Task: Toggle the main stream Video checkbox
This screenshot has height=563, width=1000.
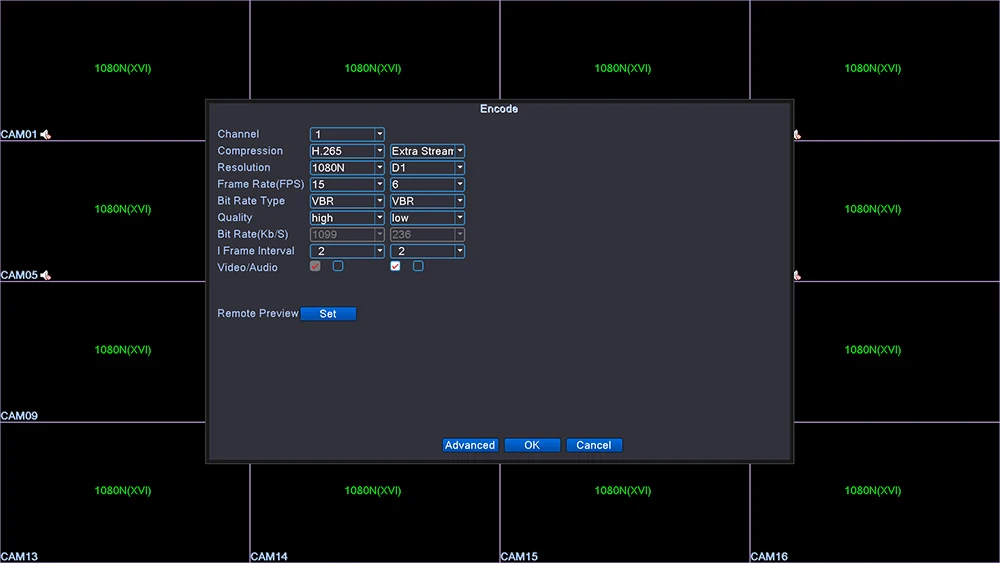Action: pos(315,266)
